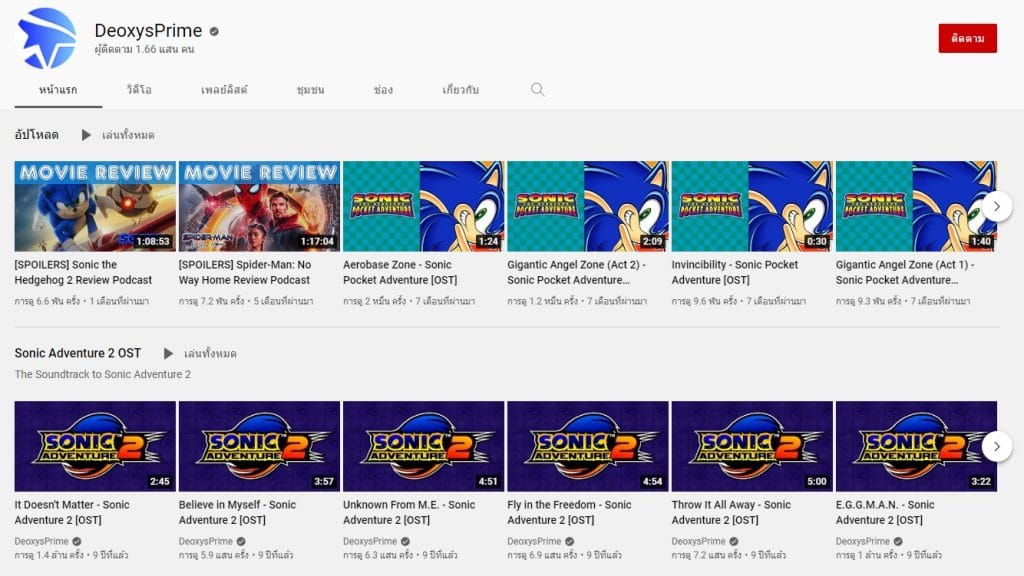The image size is (1024, 576).
Task: Click the play-all icon beside อัปโหลด
Action: point(86,135)
